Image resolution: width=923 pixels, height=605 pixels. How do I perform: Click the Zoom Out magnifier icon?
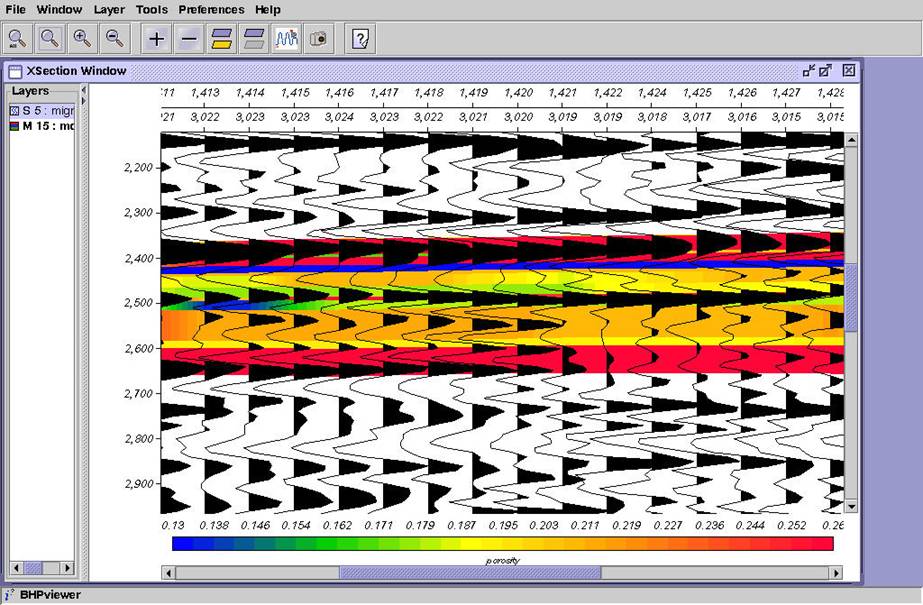[115, 39]
